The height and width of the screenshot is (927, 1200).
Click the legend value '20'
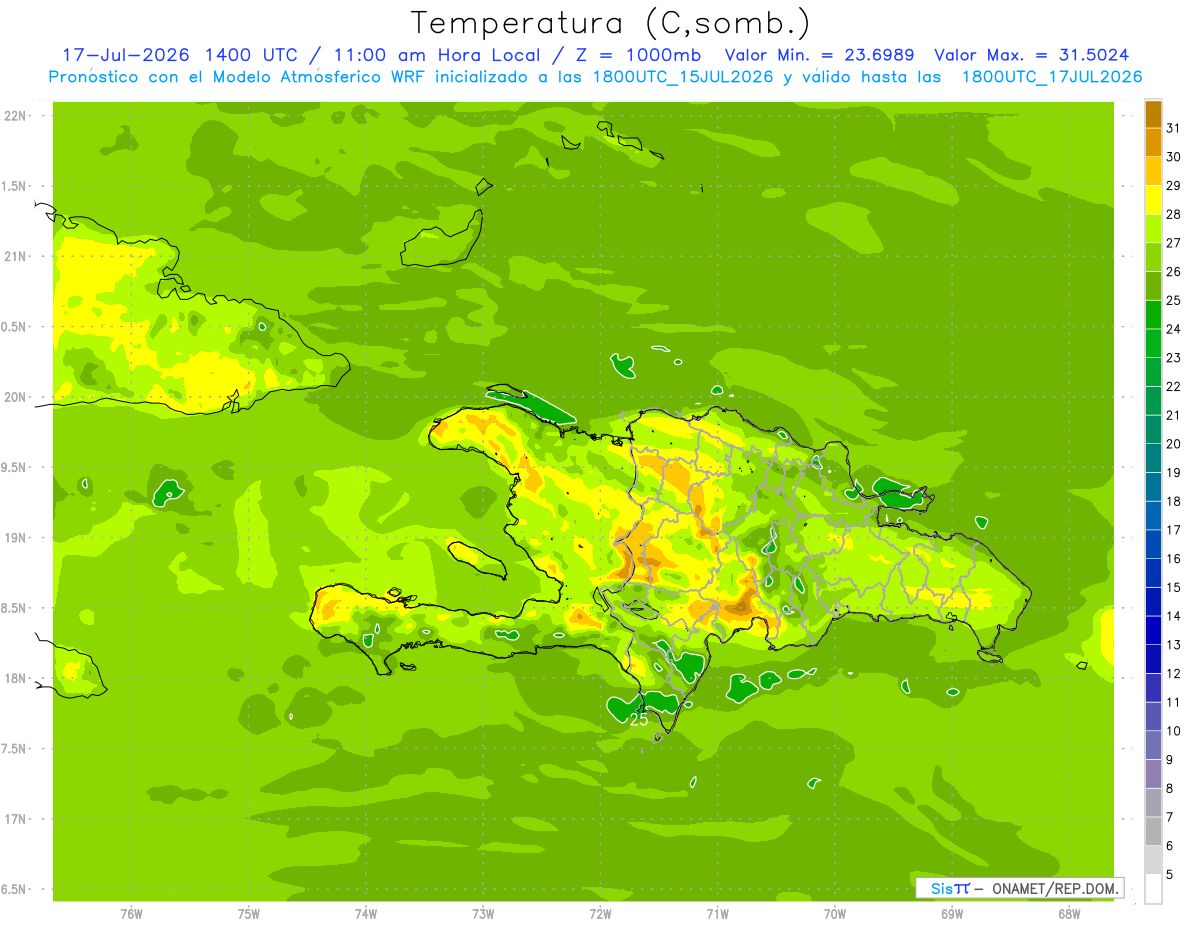pyautogui.click(x=1173, y=444)
